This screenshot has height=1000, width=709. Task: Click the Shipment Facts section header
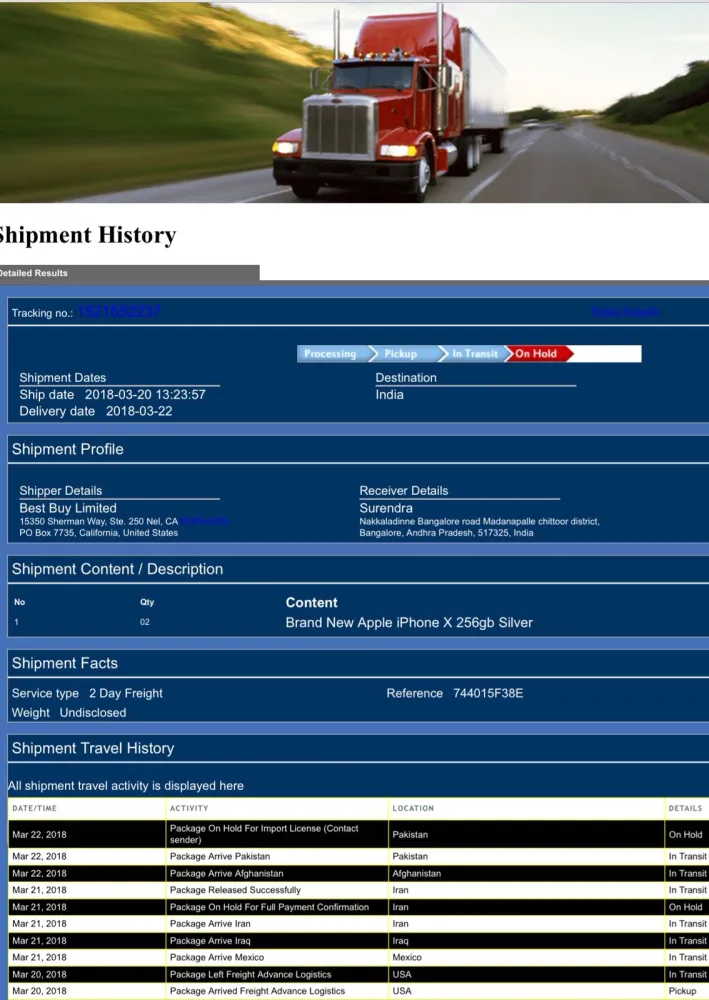click(64, 663)
